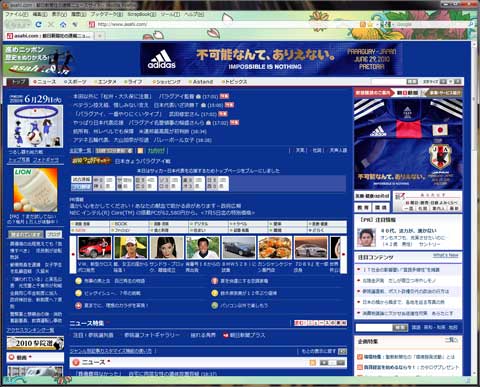
Task: Click the site search input field
Action: [x=373, y=328]
